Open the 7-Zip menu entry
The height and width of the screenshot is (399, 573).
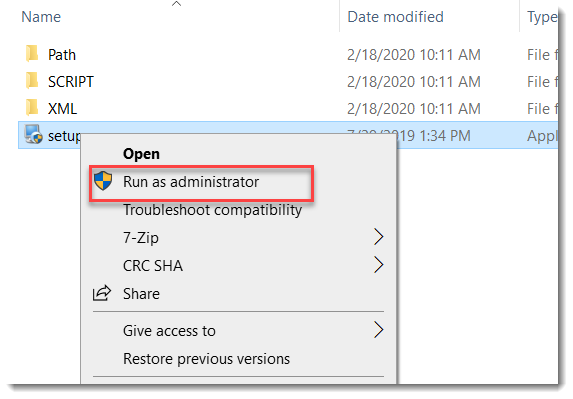click(141, 238)
